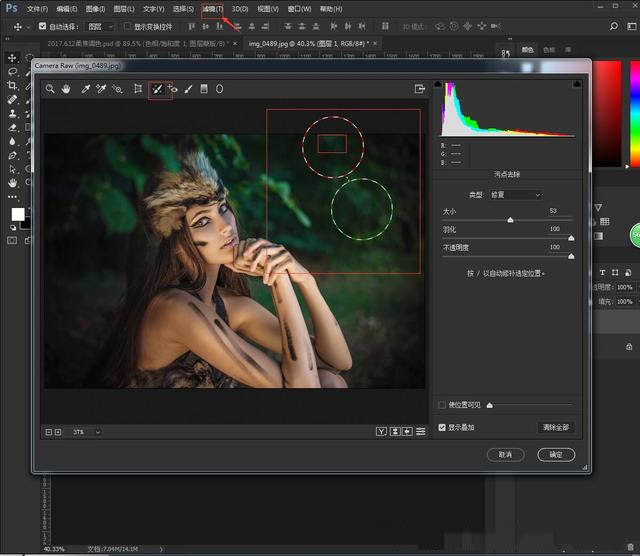
Task: Select the Radial Filter tool
Action: pyautogui.click(x=219, y=89)
